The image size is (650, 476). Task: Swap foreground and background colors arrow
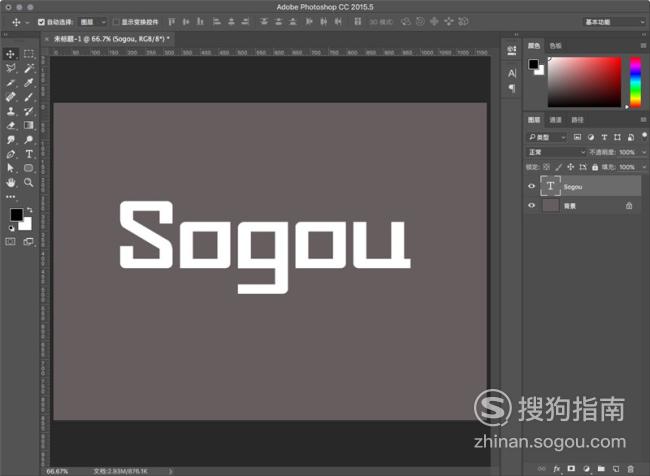(x=29, y=210)
